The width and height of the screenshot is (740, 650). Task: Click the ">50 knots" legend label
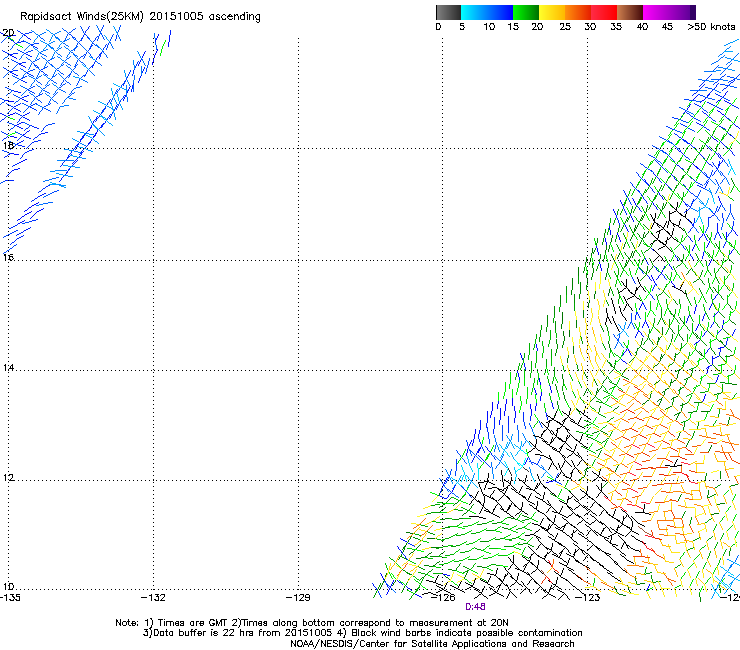tap(711, 27)
